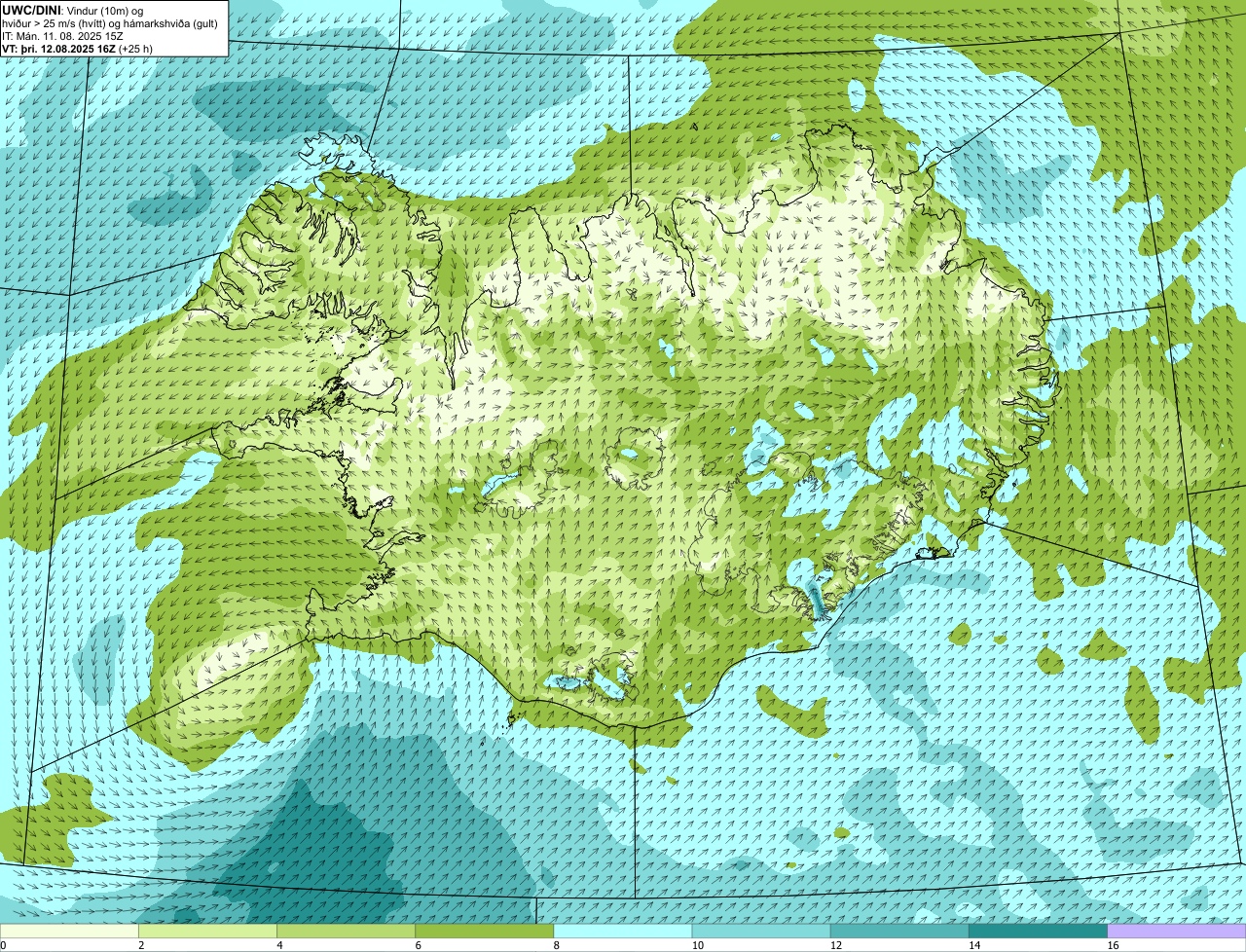Click the scale label "8"
1246x952 pixels.
(557, 945)
